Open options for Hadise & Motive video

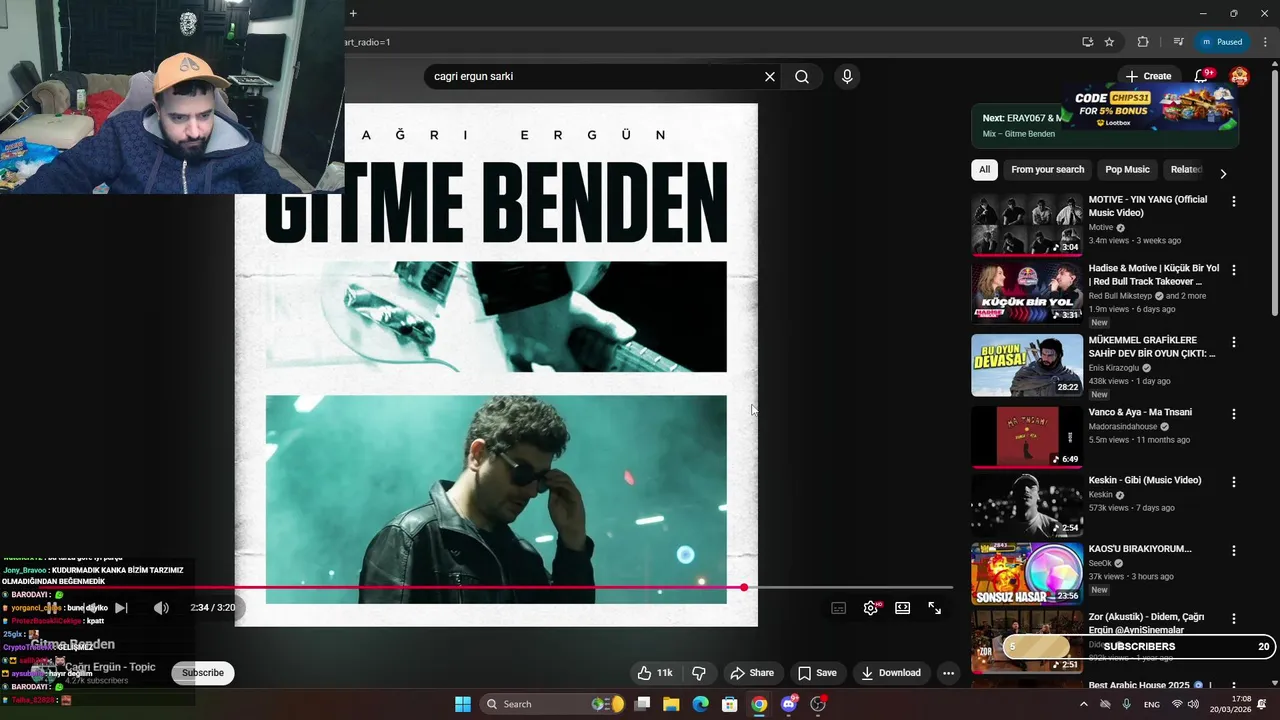tap(1234, 270)
